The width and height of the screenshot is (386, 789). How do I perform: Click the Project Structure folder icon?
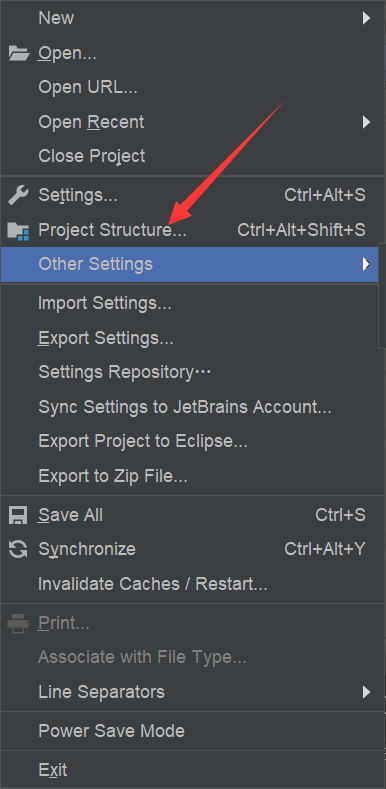19,230
